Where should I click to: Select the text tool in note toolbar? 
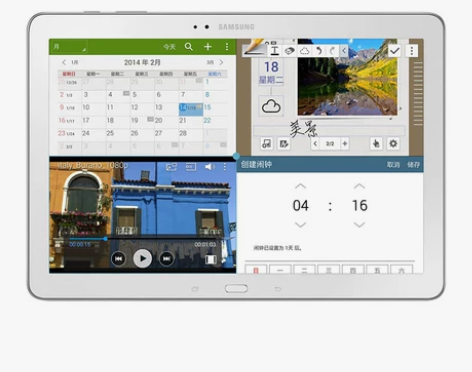[x=274, y=51]
